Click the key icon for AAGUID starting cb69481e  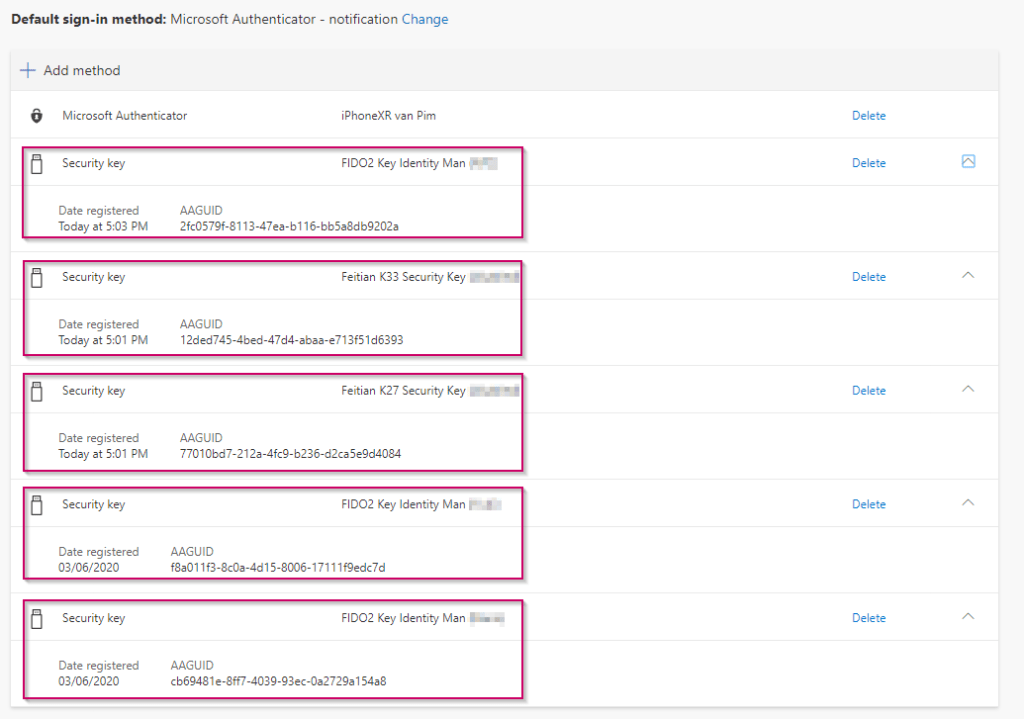[37, 619]
